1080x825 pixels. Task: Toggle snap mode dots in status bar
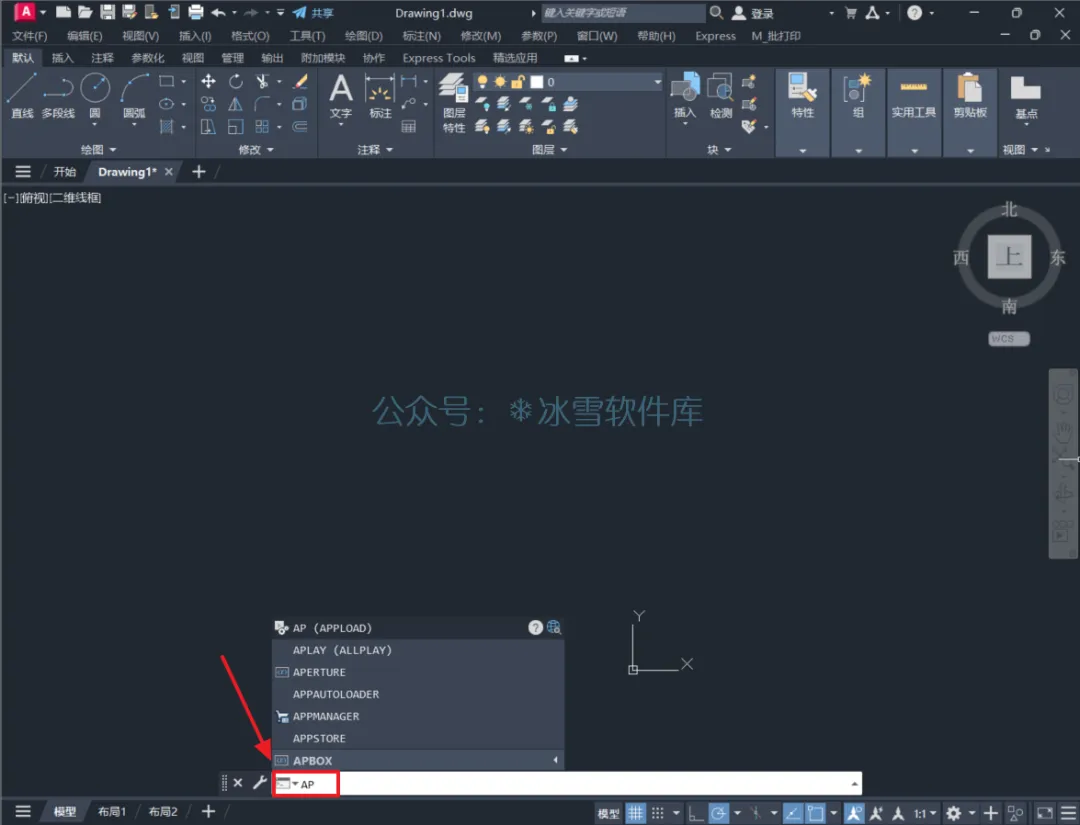tap(658, 813)
